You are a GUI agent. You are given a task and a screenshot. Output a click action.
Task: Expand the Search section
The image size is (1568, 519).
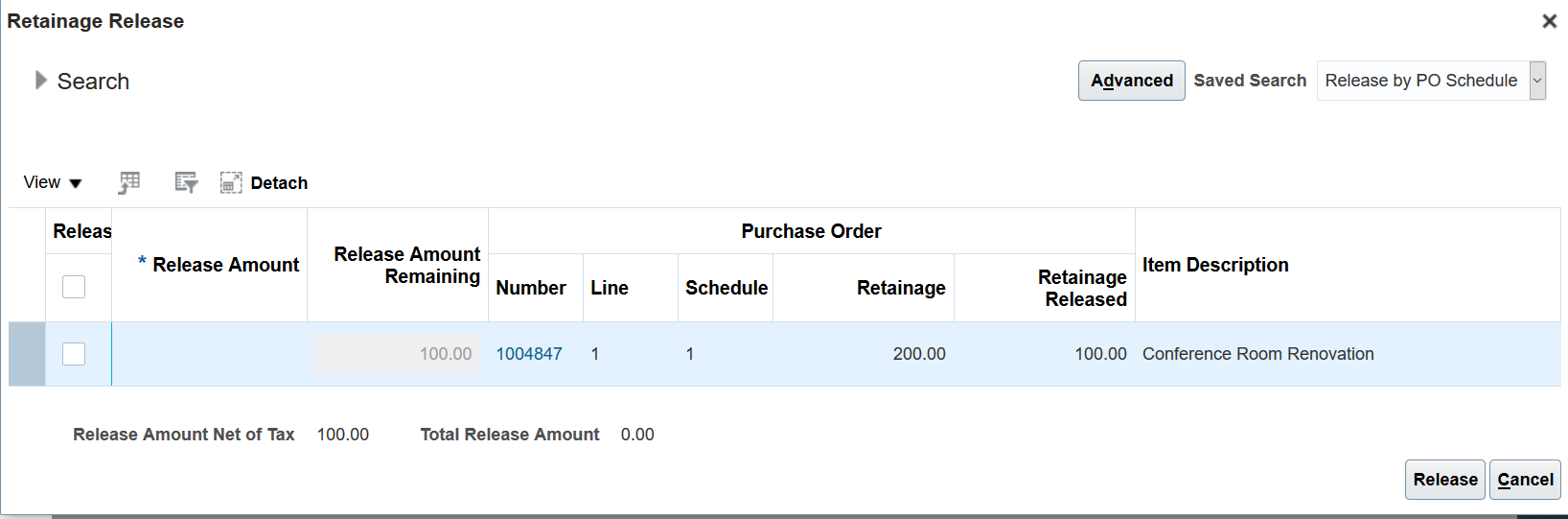[x=41, y=81]
